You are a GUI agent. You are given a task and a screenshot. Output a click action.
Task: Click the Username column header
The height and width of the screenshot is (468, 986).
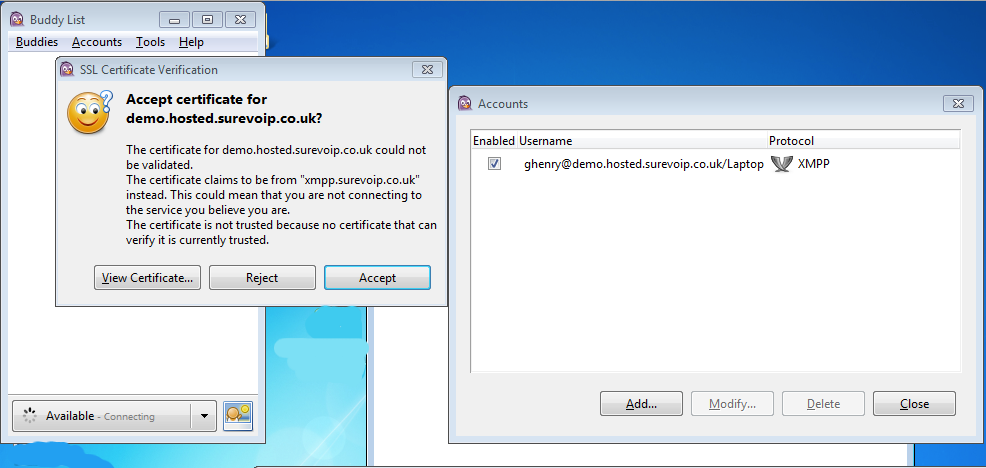click(x=642, y=141)
